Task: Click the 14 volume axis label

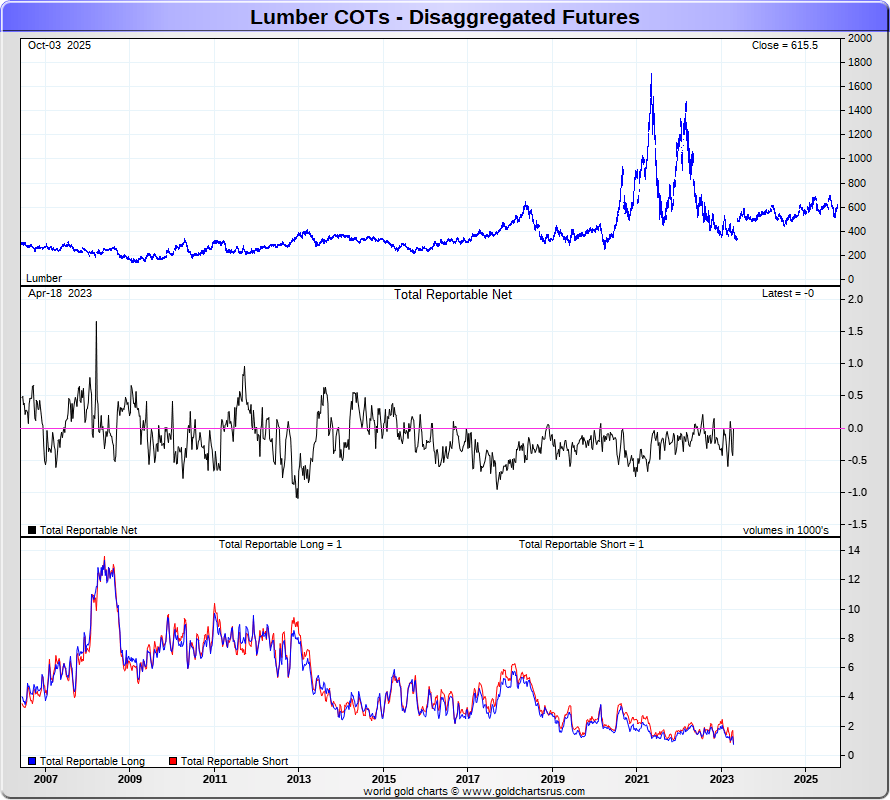Action: point(854,550)
